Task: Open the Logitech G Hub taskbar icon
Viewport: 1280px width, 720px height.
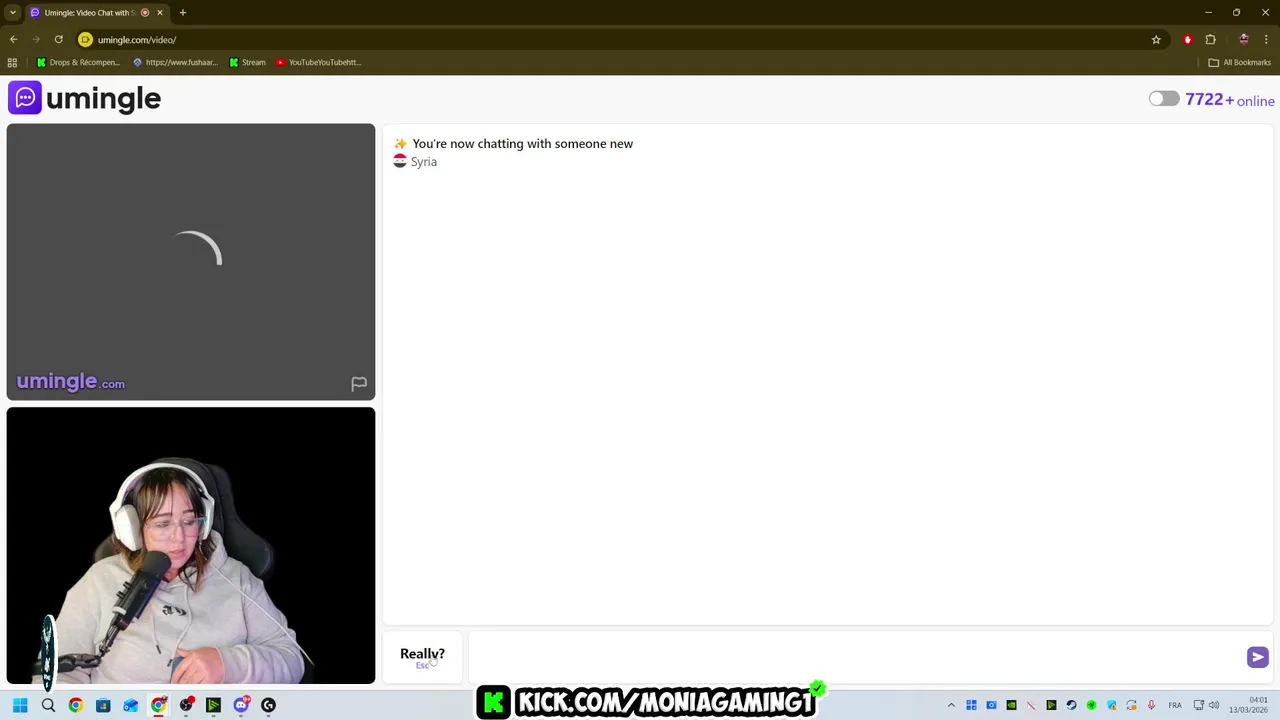Action: pos(268,705)
